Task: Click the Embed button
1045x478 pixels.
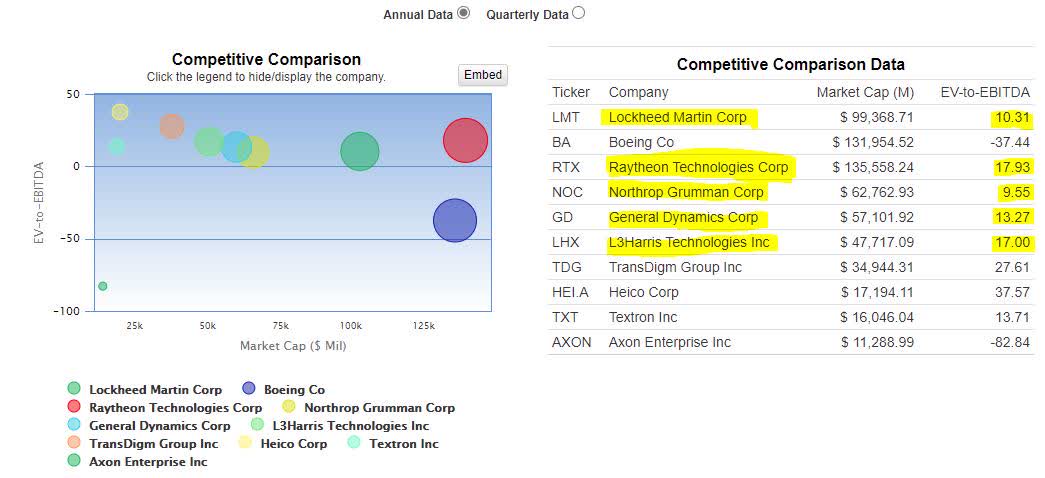Action: (483, 75)
